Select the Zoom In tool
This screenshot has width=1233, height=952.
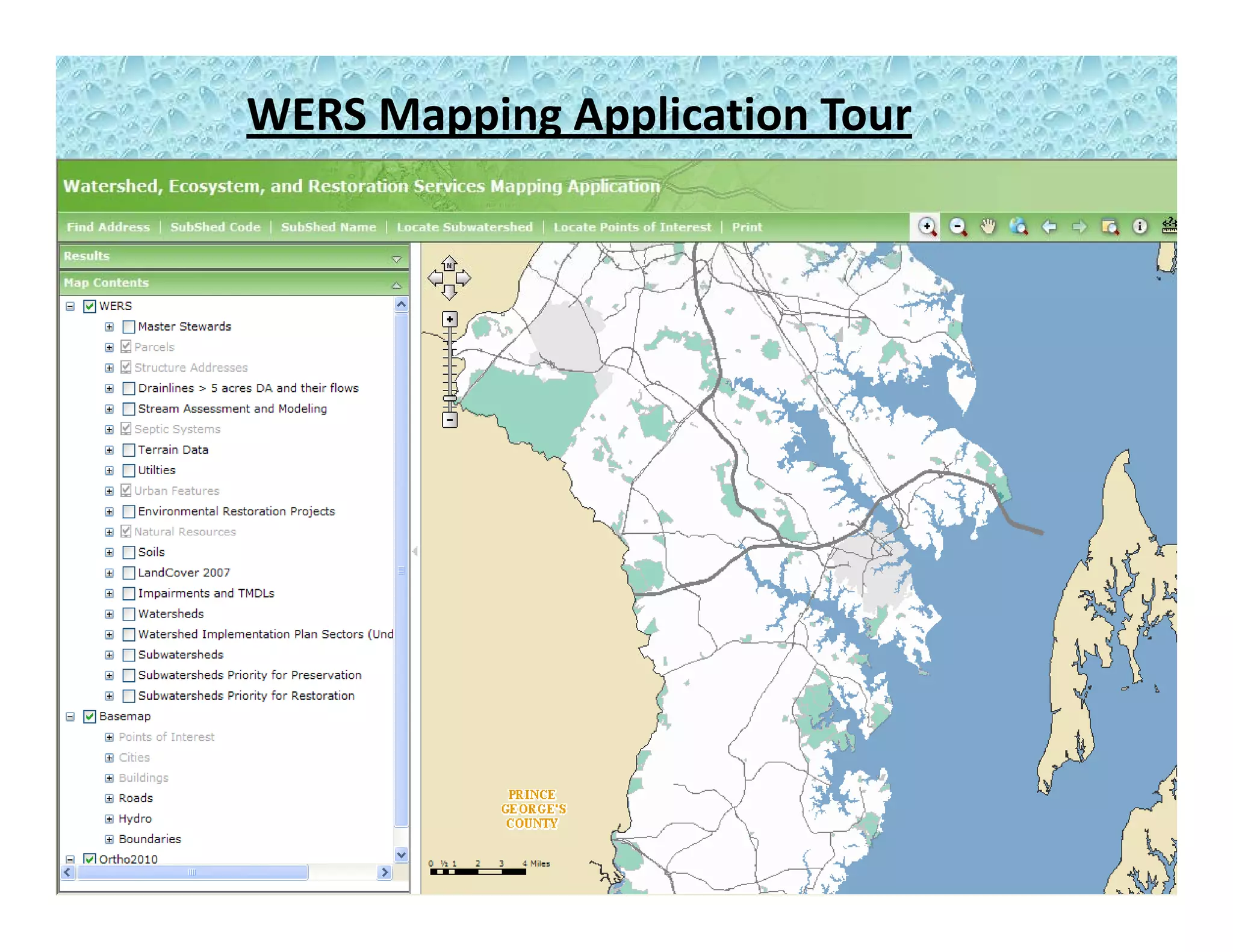[927, 227]
